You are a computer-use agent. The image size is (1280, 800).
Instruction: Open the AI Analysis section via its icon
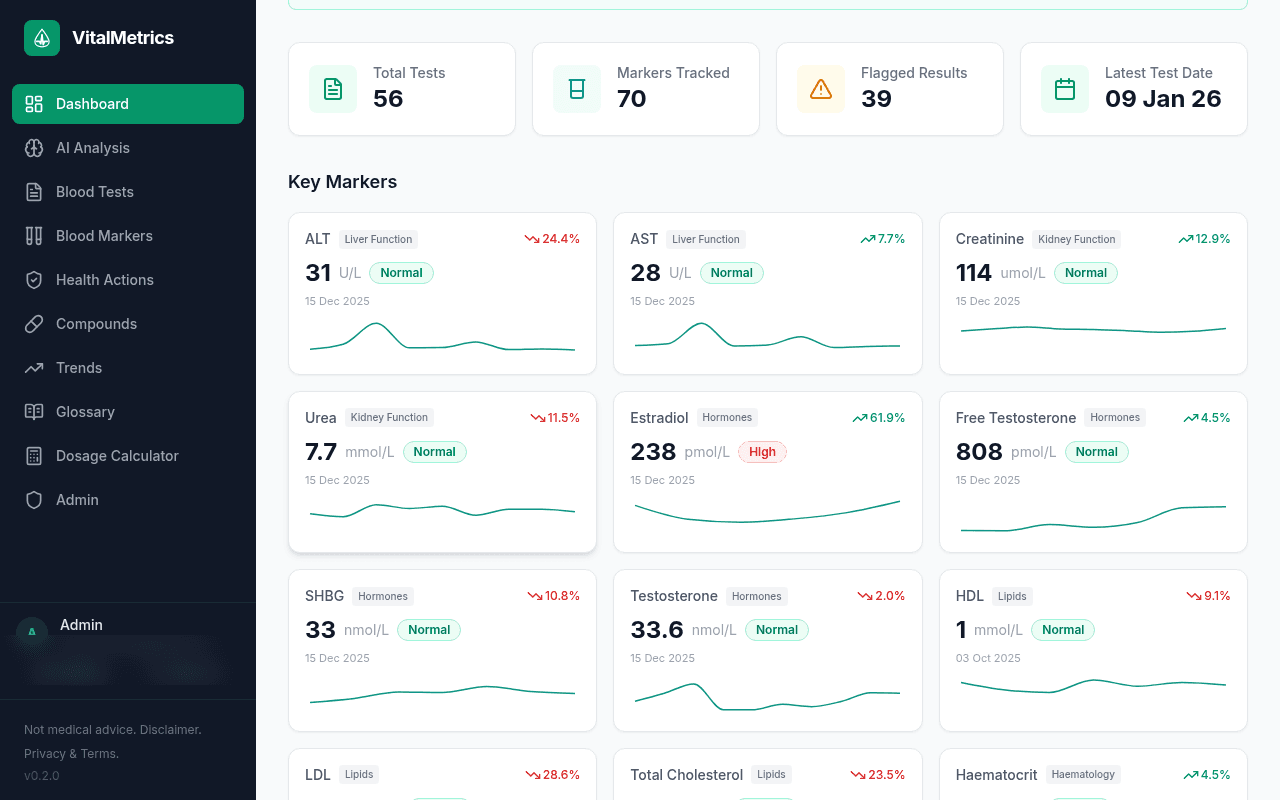pos(33,148)
